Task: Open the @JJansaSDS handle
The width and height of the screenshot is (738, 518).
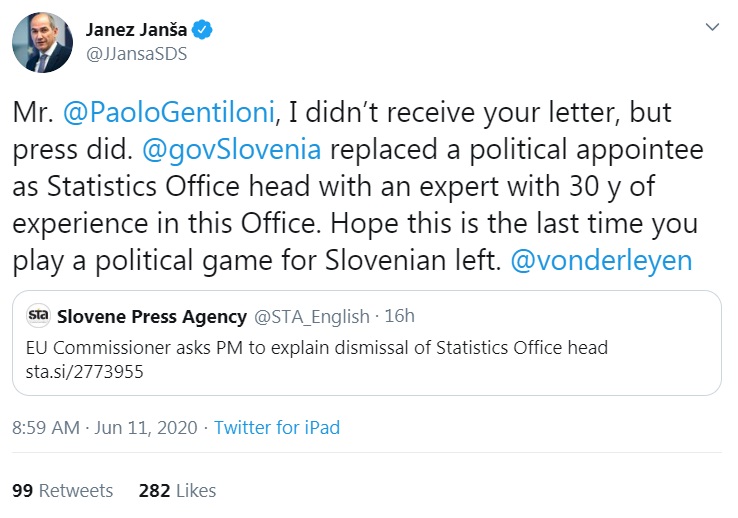Action: 137,54
